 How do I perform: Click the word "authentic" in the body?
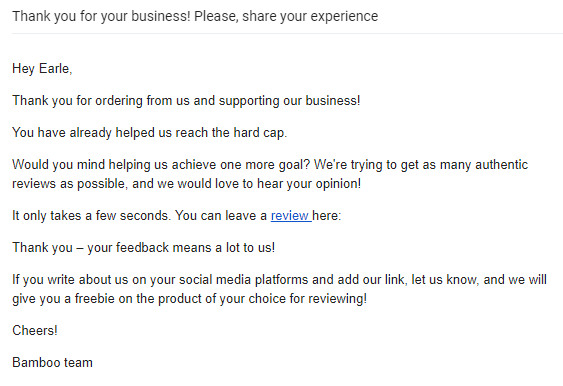[x=502, y=164]
